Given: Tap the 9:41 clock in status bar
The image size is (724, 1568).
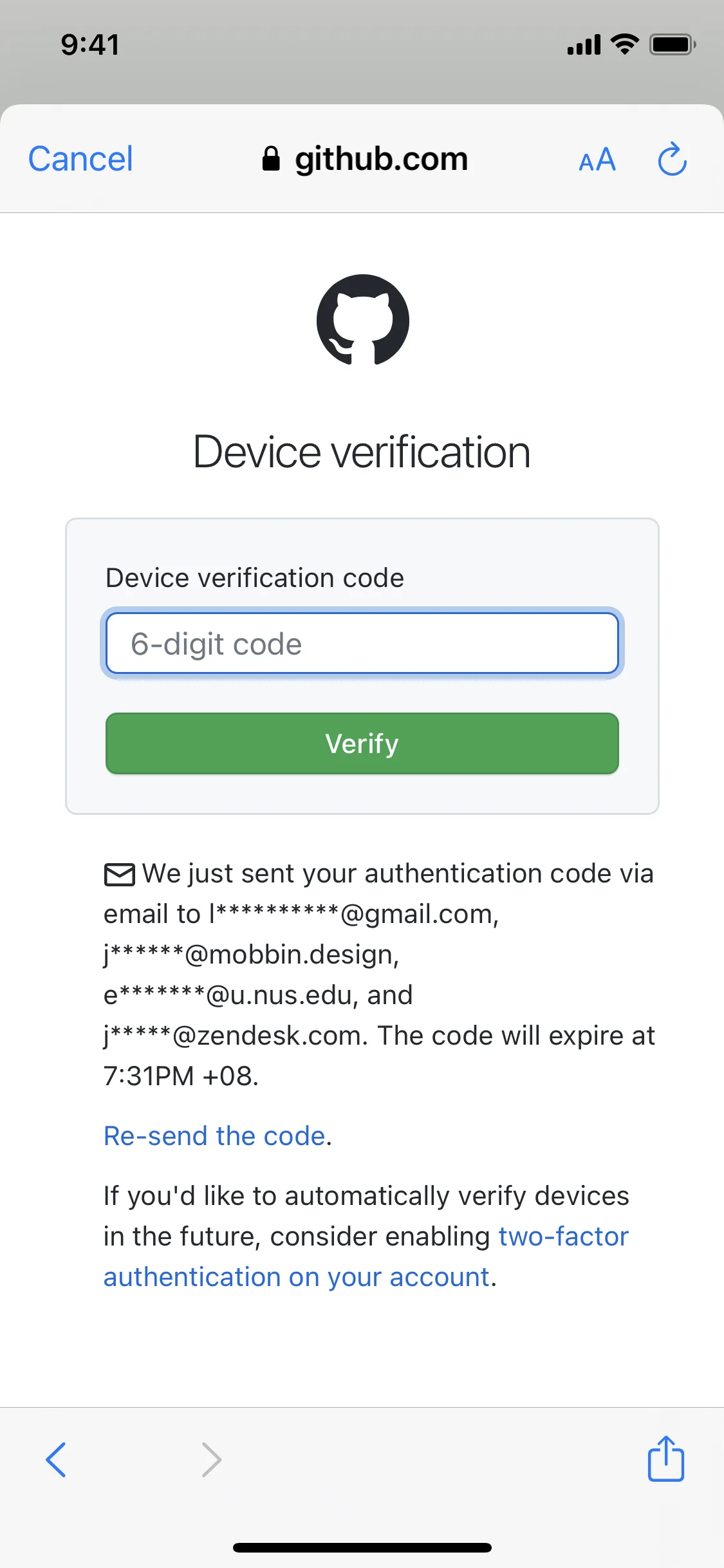Looking at the screenshot, I should pyautogui.click(x=88, y=44).
